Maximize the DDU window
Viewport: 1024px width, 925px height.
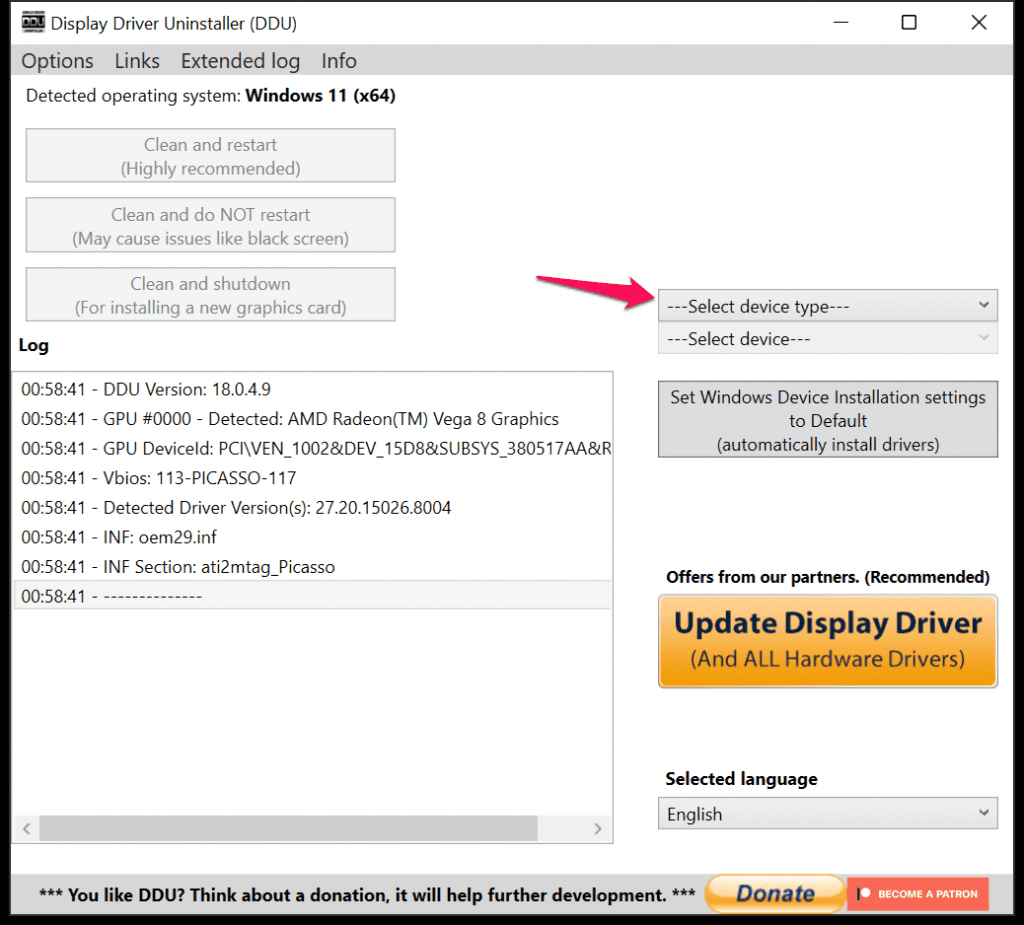pyautogui.click(x=909, y=23)
